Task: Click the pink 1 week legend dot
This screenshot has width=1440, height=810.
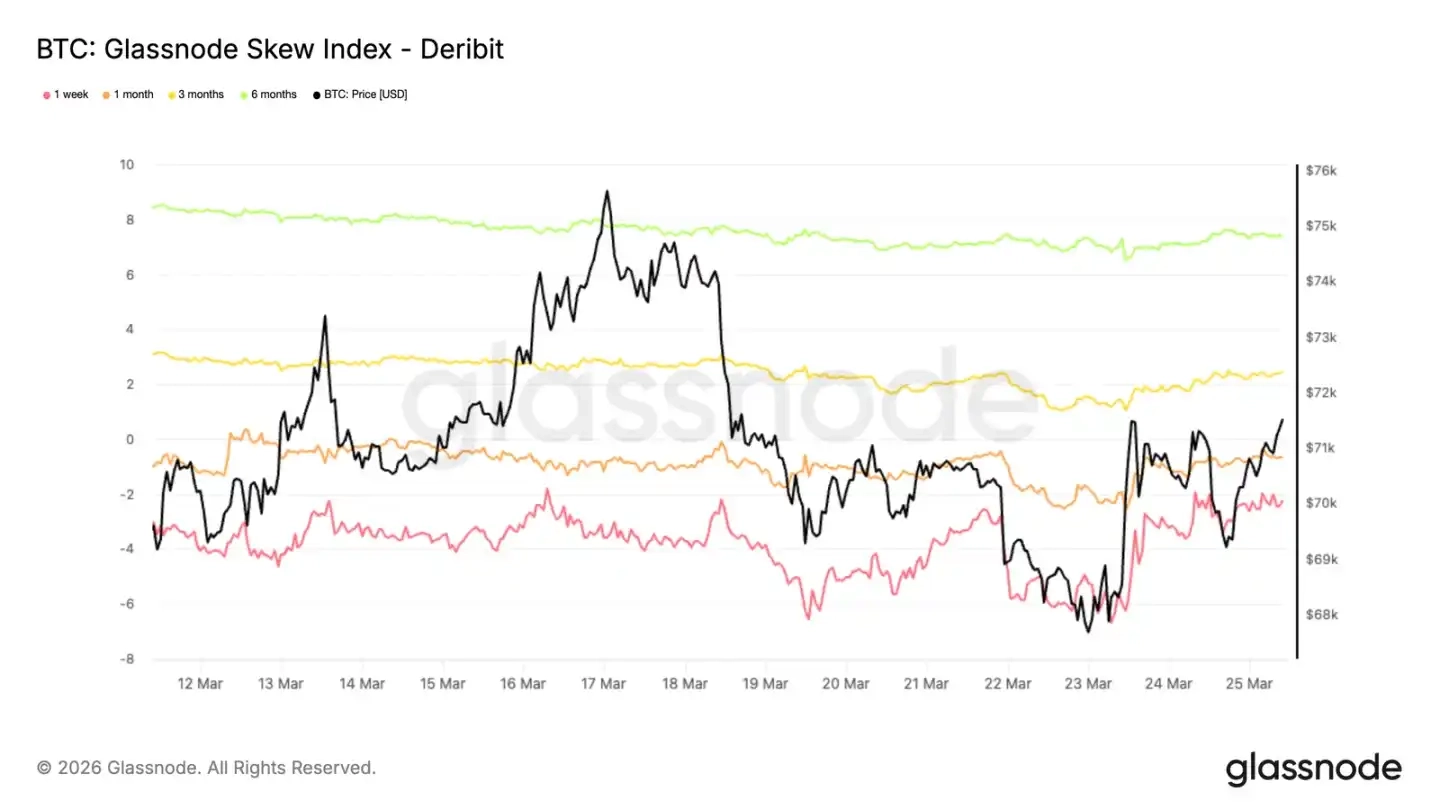Action: coord(46,95)
